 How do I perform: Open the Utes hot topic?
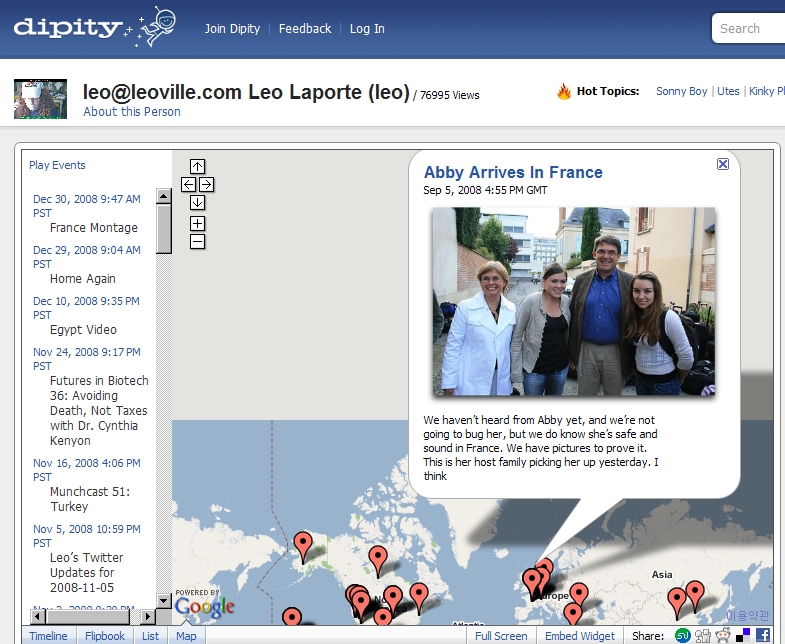tap(728, 91)
